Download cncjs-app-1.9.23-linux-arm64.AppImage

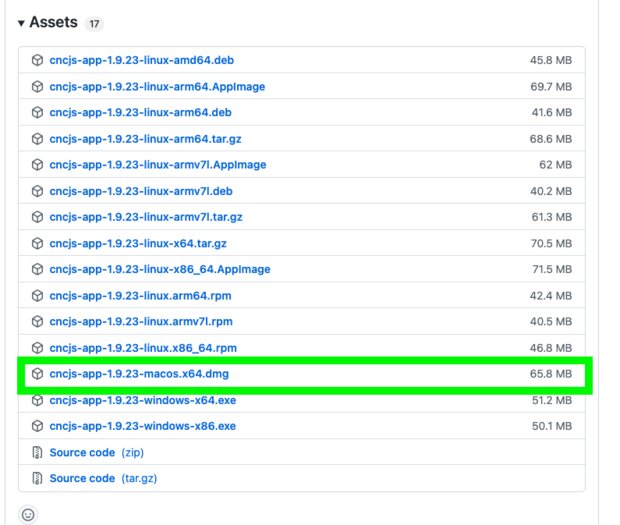[x=157, y=87]
